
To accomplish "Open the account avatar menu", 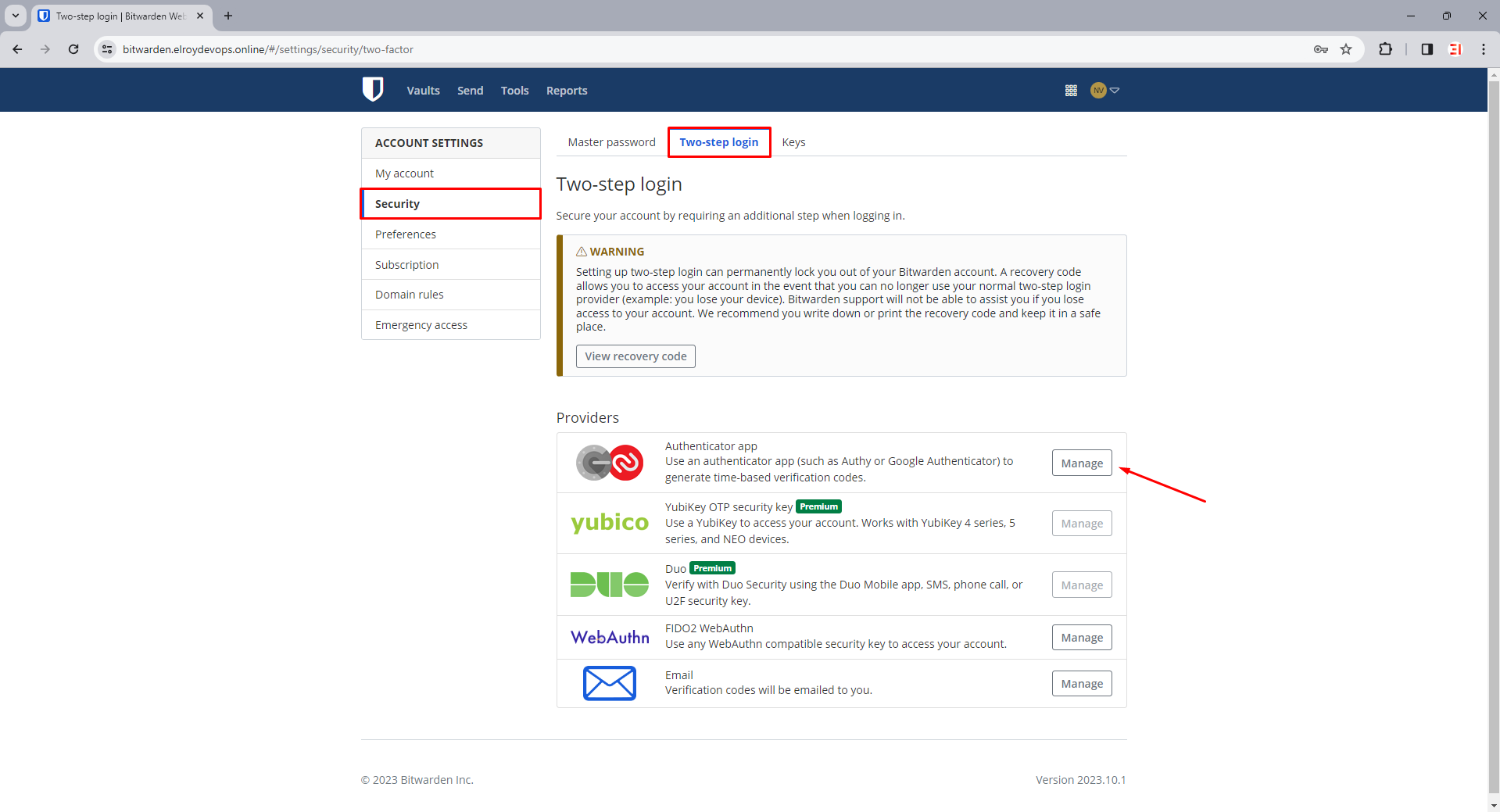I will (x=1104, y=91).
